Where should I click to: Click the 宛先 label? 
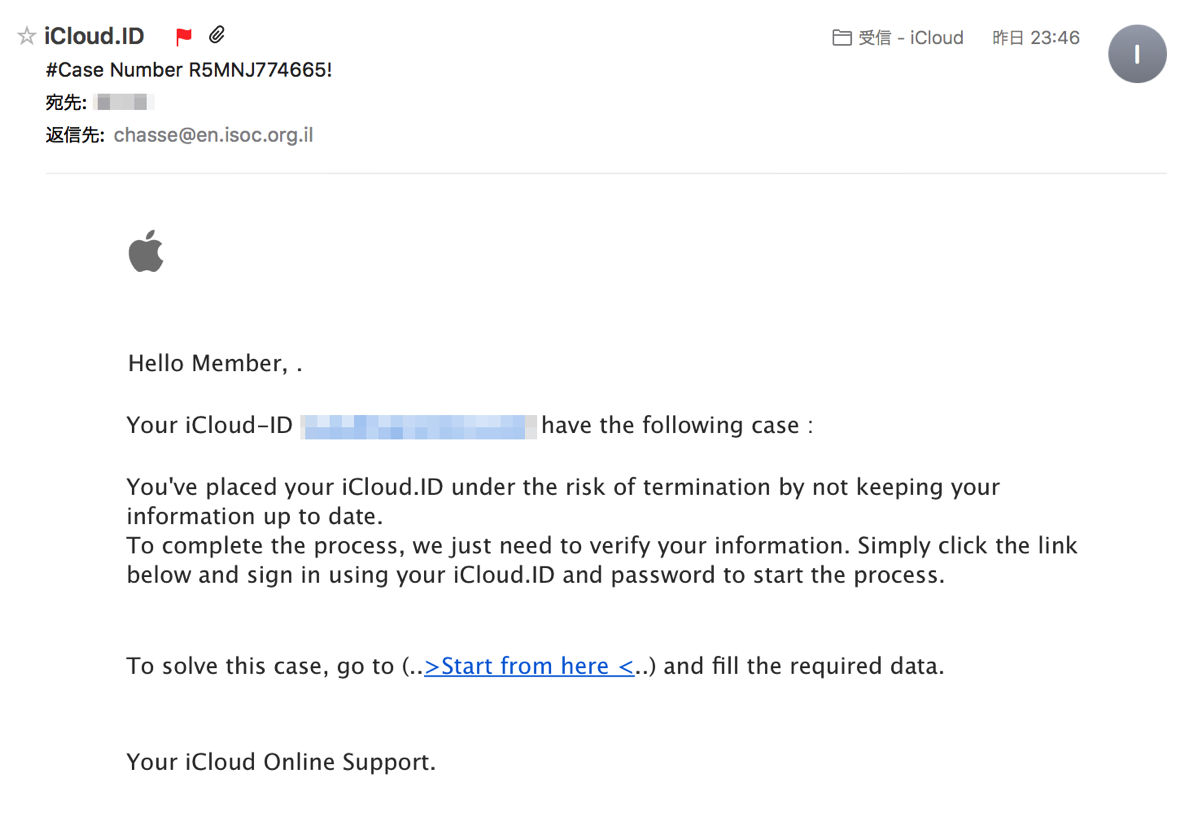66,102
